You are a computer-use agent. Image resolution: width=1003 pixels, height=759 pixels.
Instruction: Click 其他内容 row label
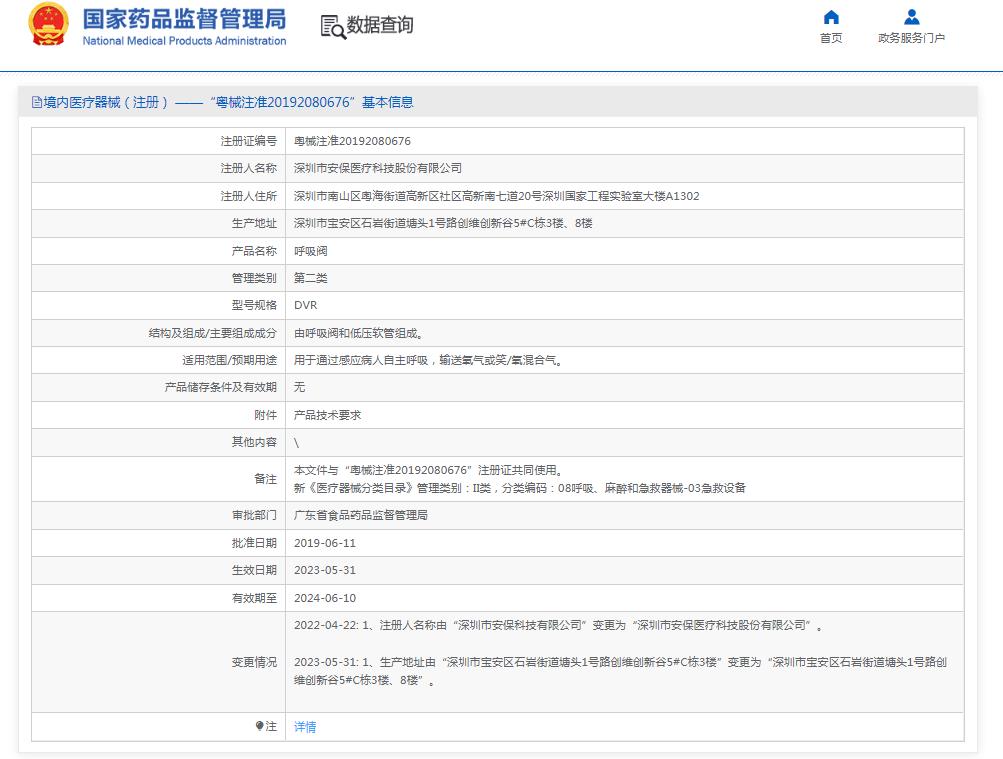pyautogui.click(x=255, y=442)
